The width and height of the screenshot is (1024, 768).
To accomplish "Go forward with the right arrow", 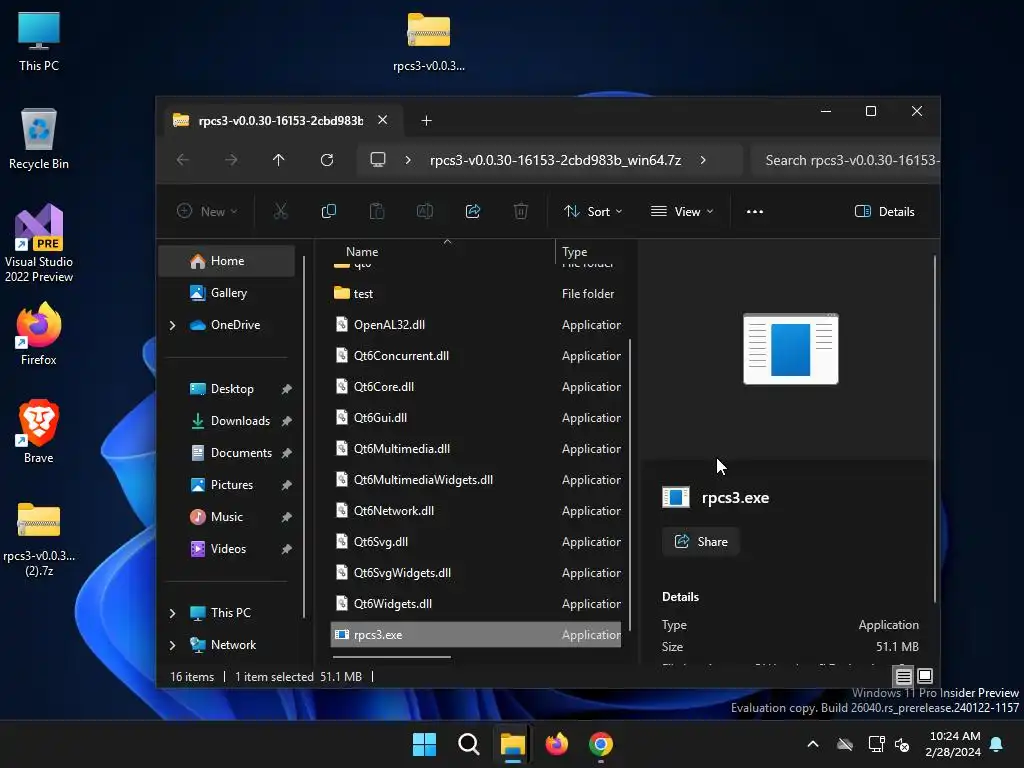I will [231, 160].
